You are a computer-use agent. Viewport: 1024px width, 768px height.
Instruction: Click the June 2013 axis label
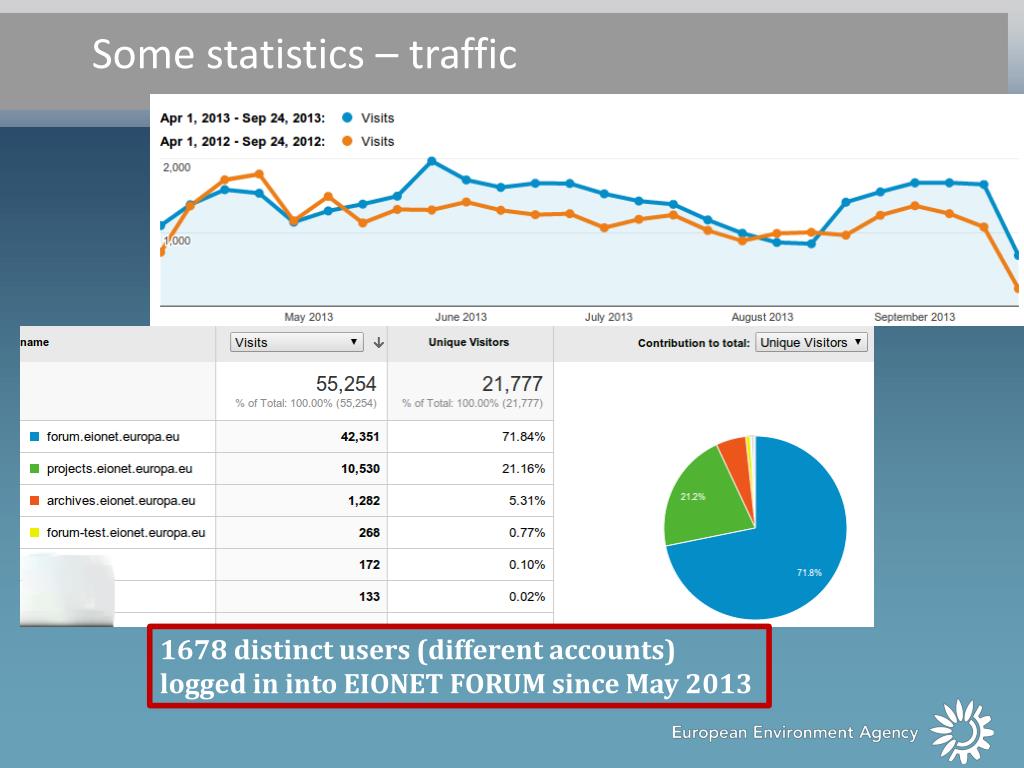pyautogui.click(x=461, y=317)
